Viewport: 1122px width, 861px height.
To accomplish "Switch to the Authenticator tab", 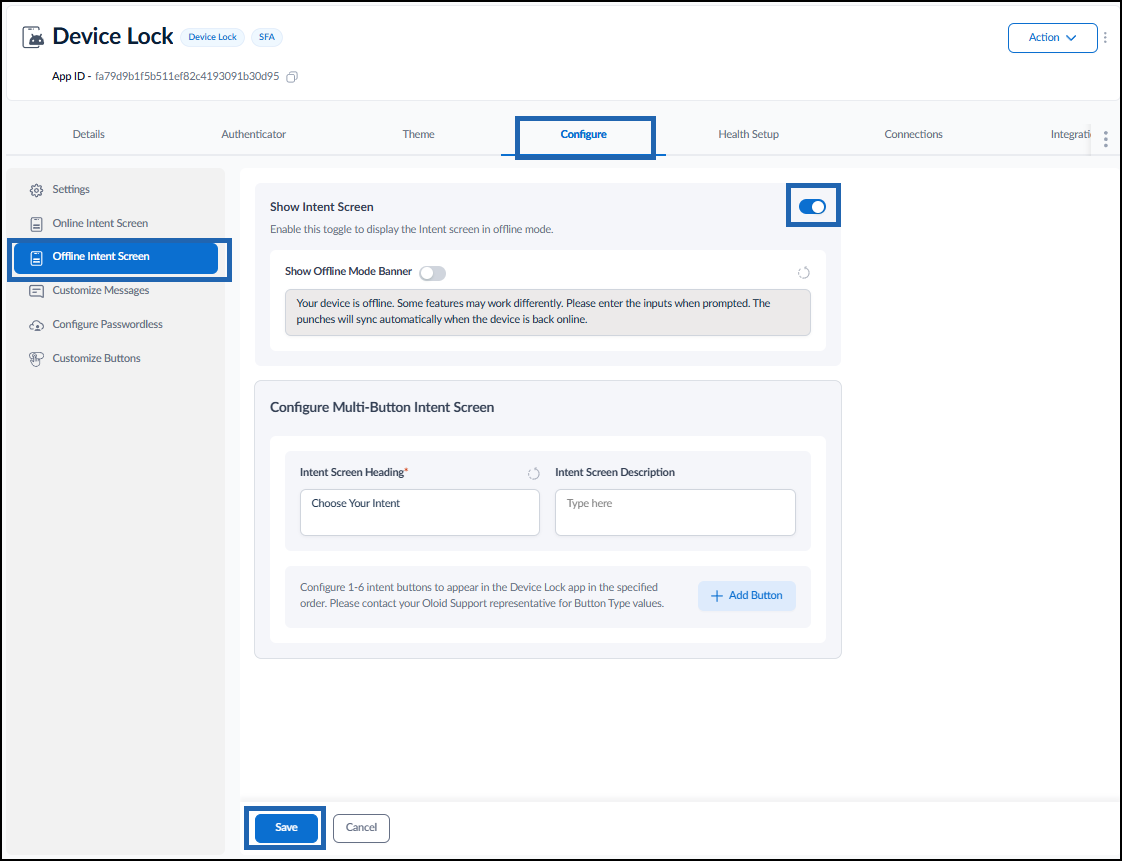I will [253, 134].
